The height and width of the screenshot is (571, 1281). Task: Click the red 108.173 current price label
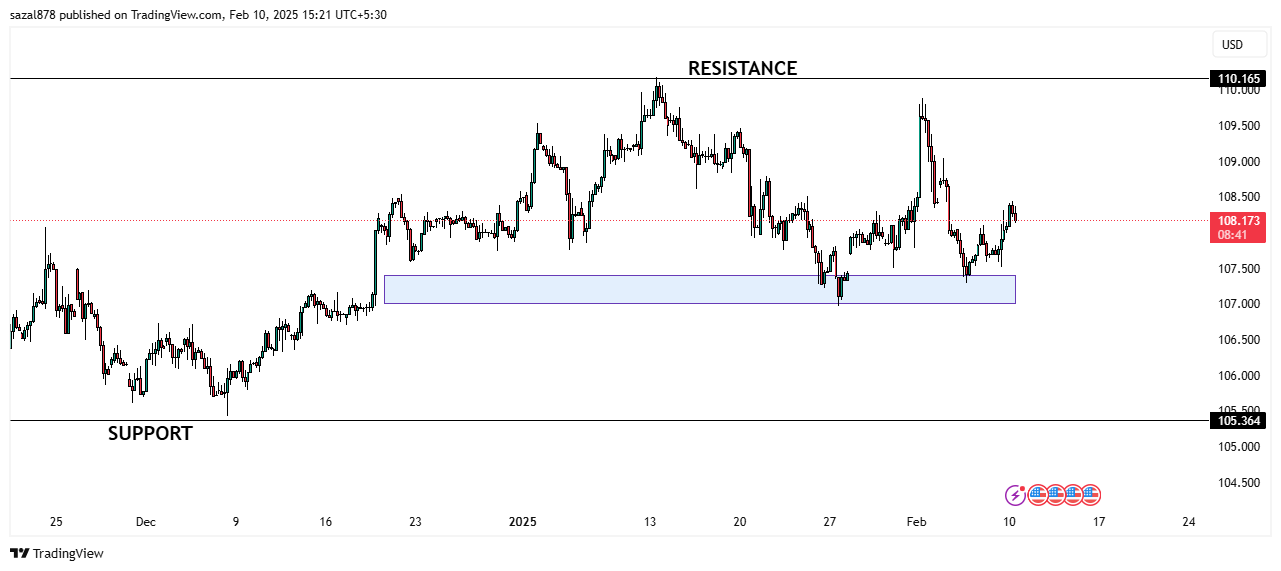coord(1238,227)
